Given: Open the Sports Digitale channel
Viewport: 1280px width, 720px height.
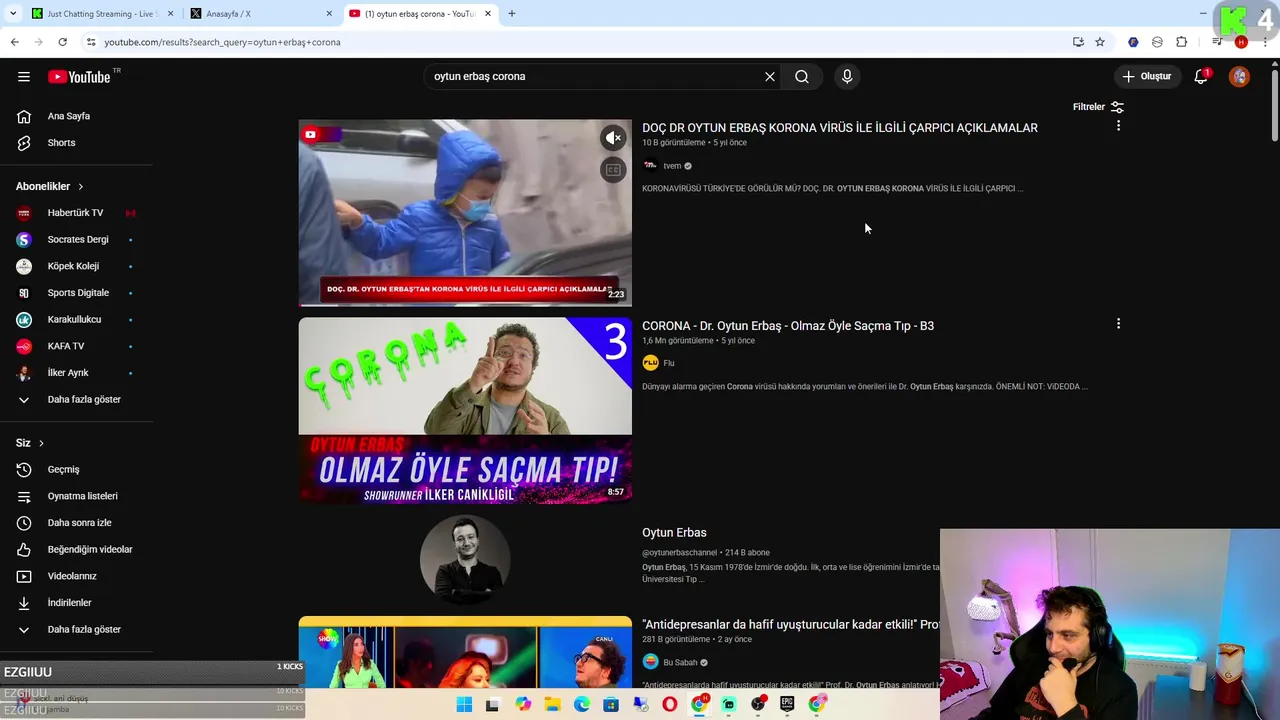Looking at the screenshot, I should (76, 293).
